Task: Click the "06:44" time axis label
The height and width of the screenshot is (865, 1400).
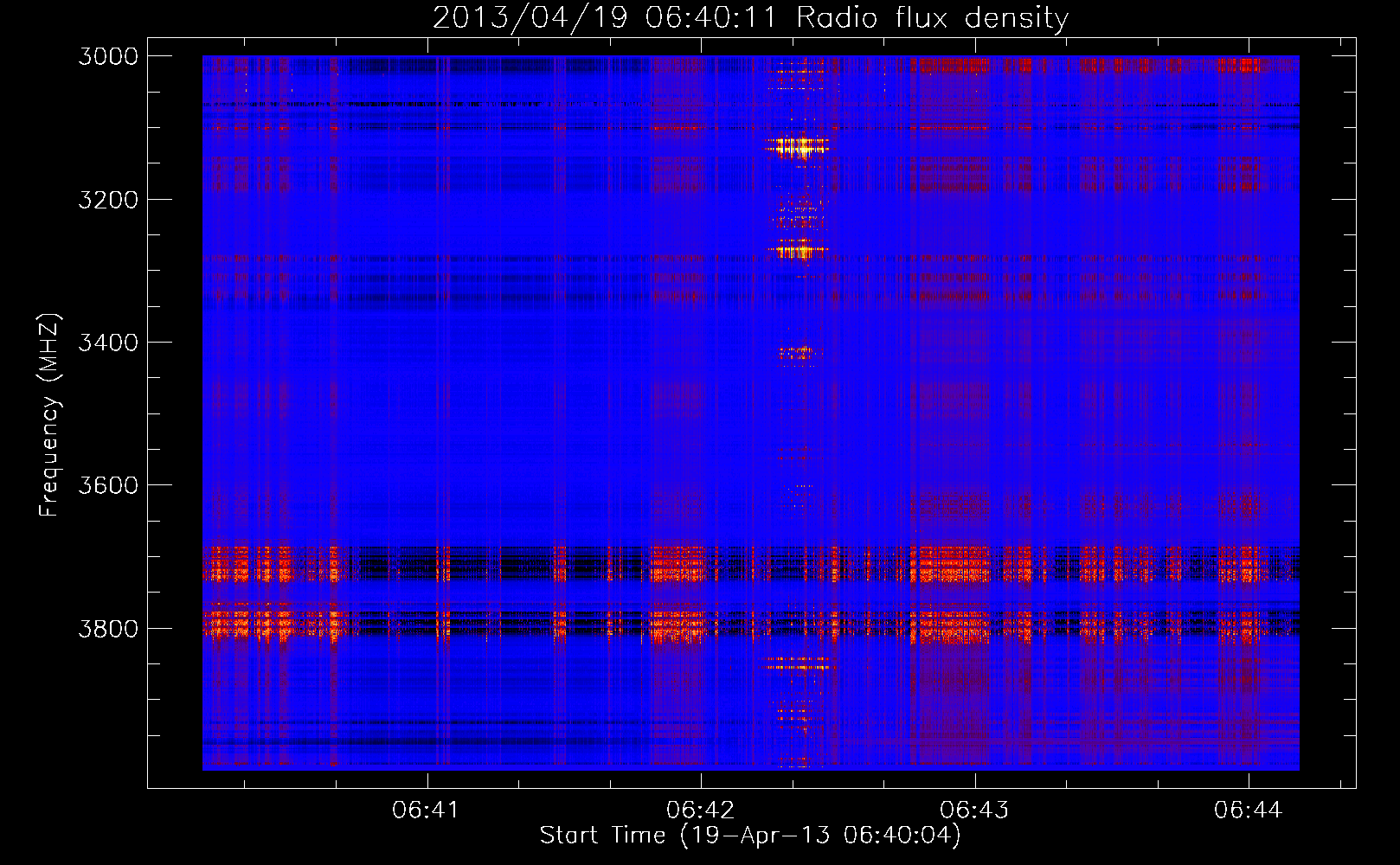Action: click(1248, 811)
